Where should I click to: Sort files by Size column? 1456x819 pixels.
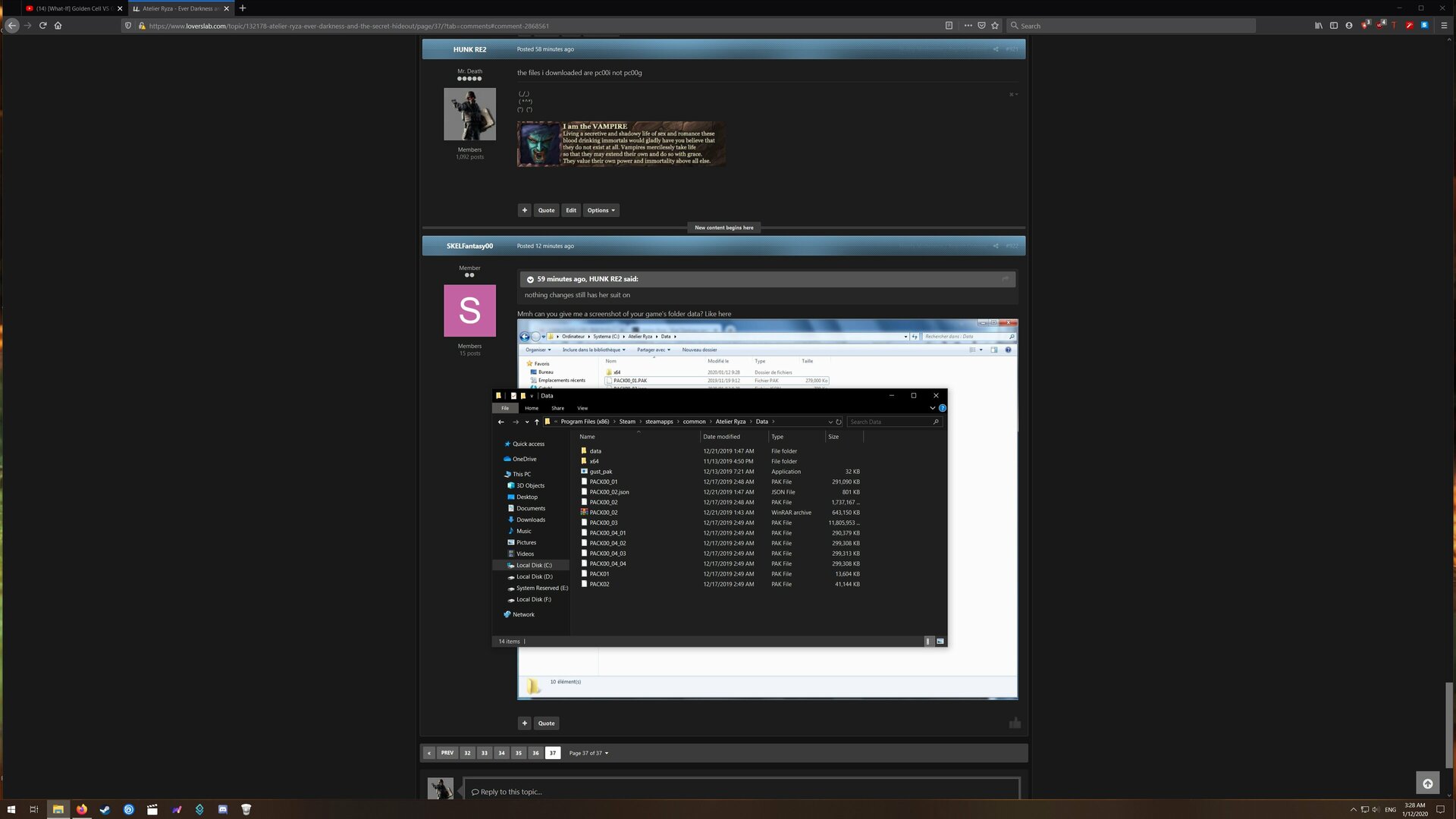(833, 437)
